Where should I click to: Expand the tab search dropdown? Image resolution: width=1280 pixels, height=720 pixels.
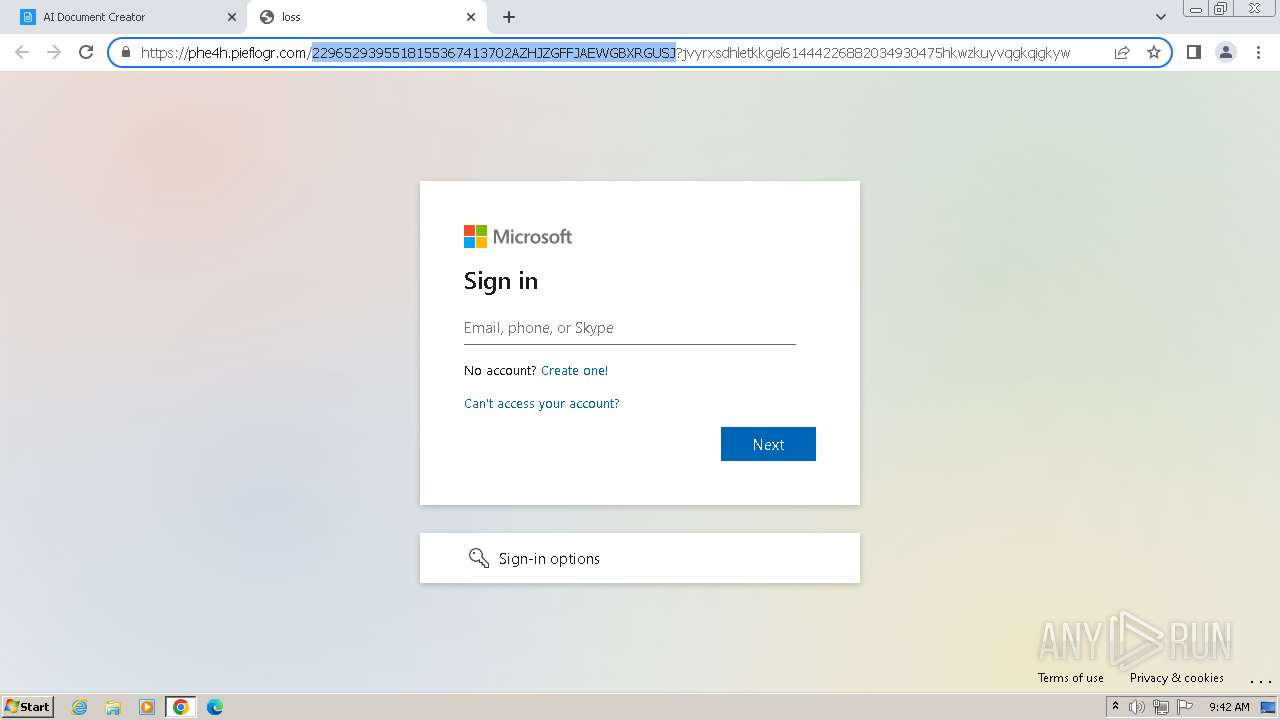(x=1160, y=17)
